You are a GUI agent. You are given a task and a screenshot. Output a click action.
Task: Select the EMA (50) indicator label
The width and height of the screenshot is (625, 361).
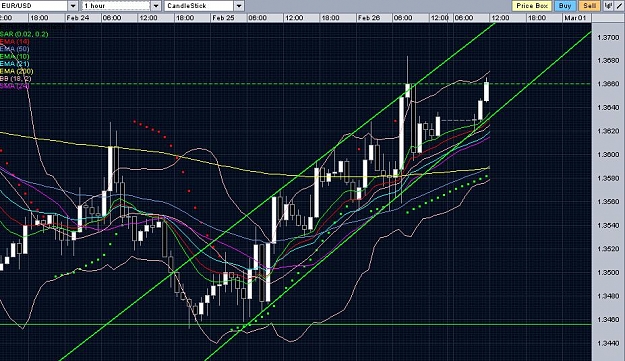click(15, 49)
